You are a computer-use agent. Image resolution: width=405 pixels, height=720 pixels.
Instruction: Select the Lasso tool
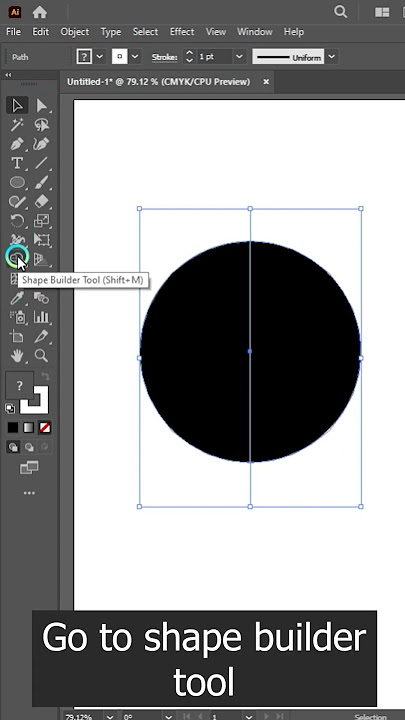coord(42,125)
